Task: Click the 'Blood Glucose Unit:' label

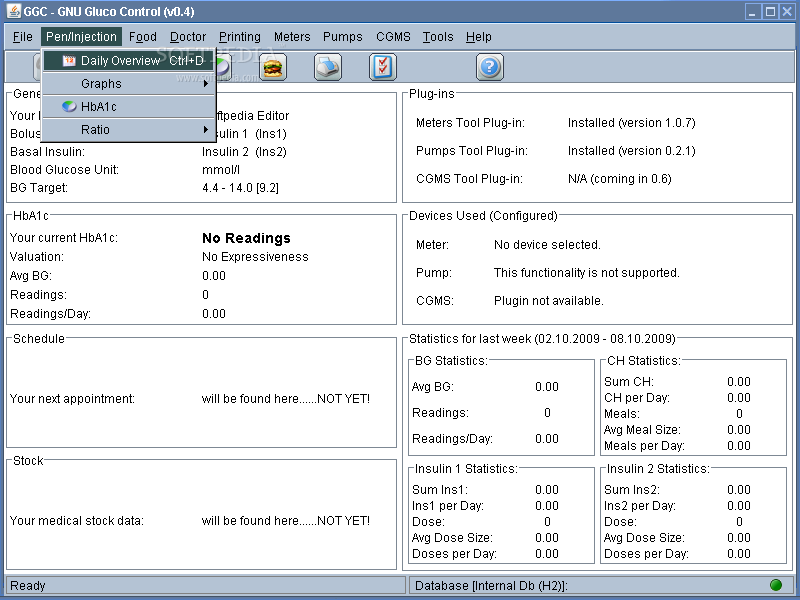Action: 64,170
